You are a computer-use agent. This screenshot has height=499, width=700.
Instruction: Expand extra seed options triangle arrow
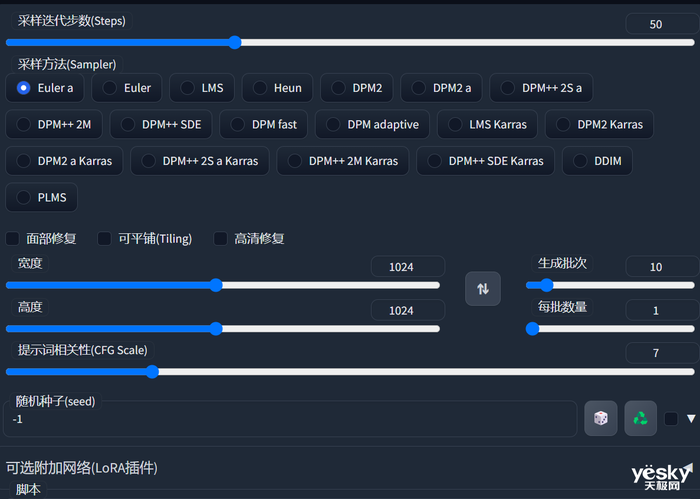tap(691, 419)
